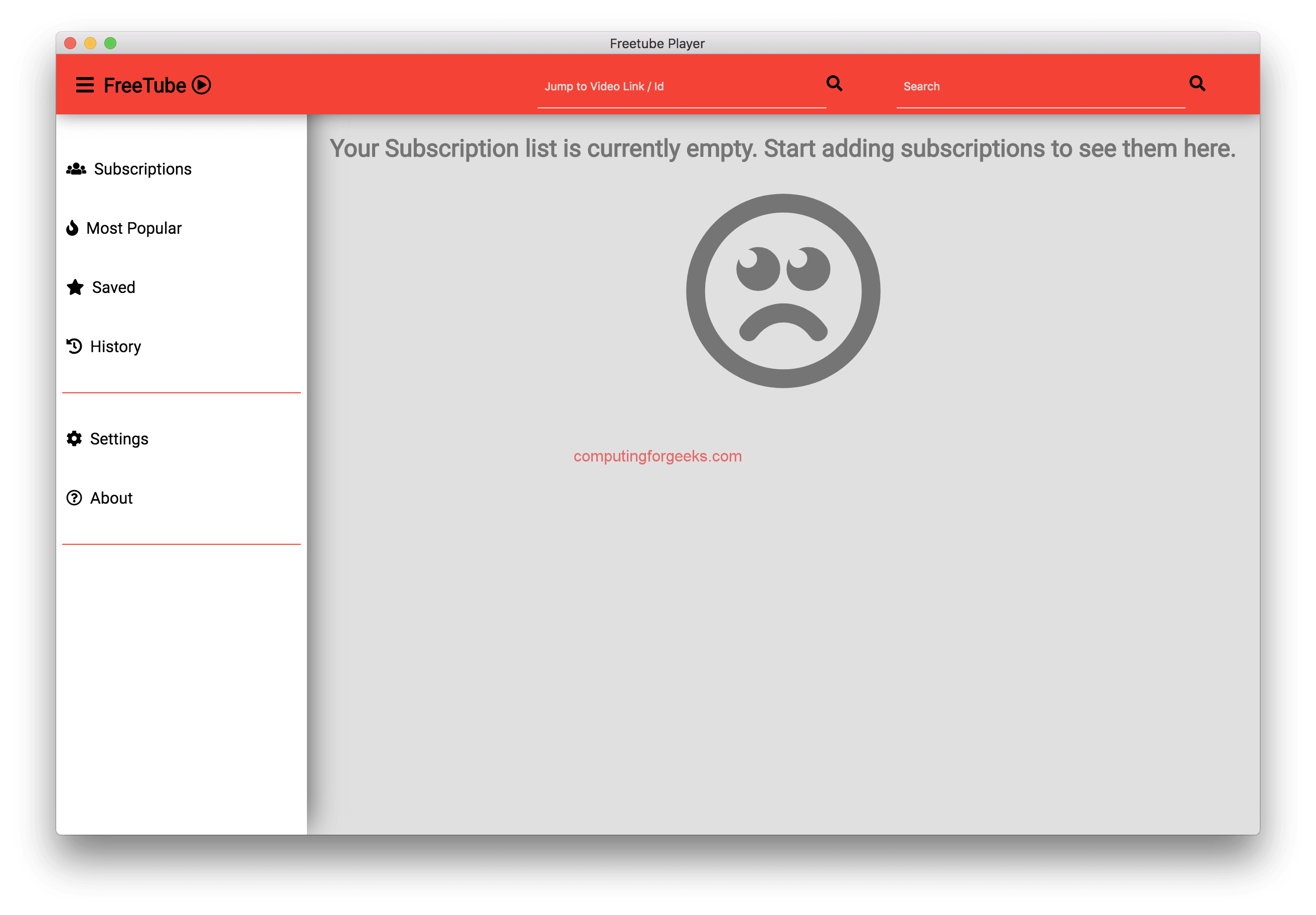Click the Settings gear icon
The image size is (1316, 915).
coord(75,438)
